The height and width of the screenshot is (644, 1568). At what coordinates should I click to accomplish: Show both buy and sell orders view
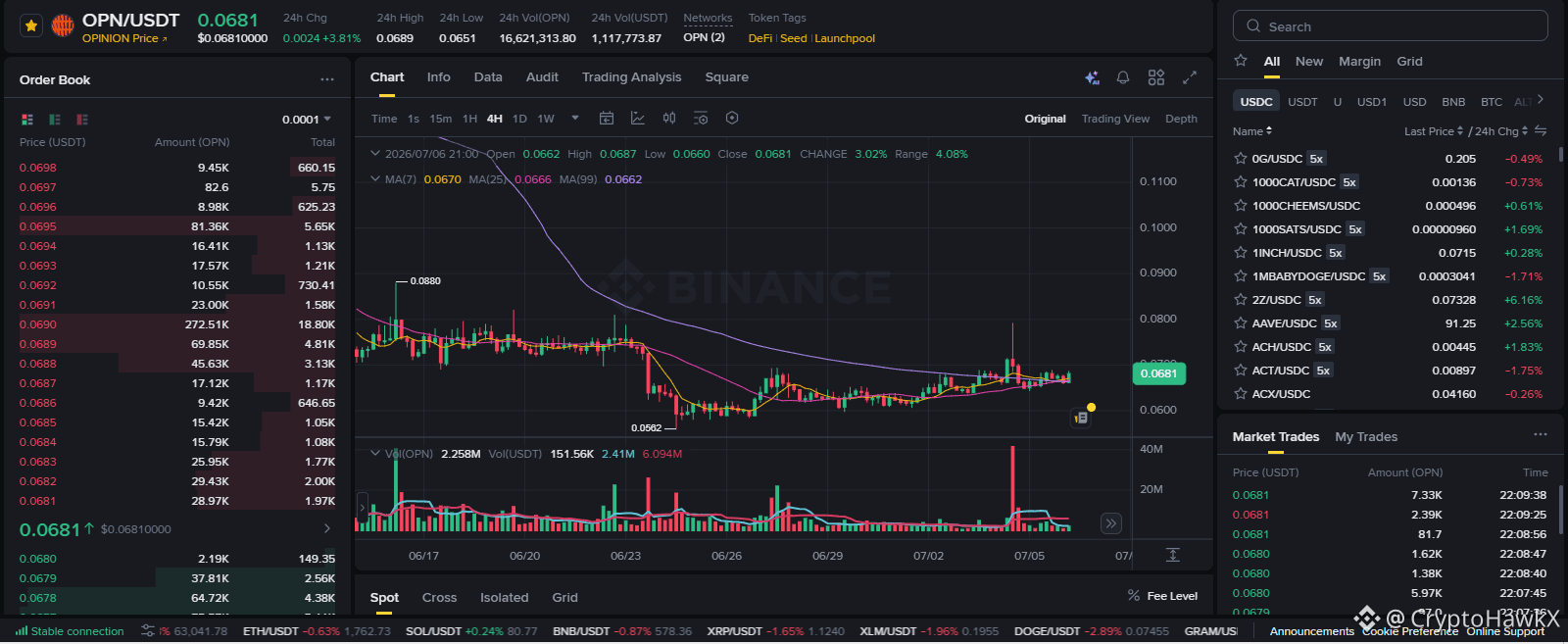point(27,120)
